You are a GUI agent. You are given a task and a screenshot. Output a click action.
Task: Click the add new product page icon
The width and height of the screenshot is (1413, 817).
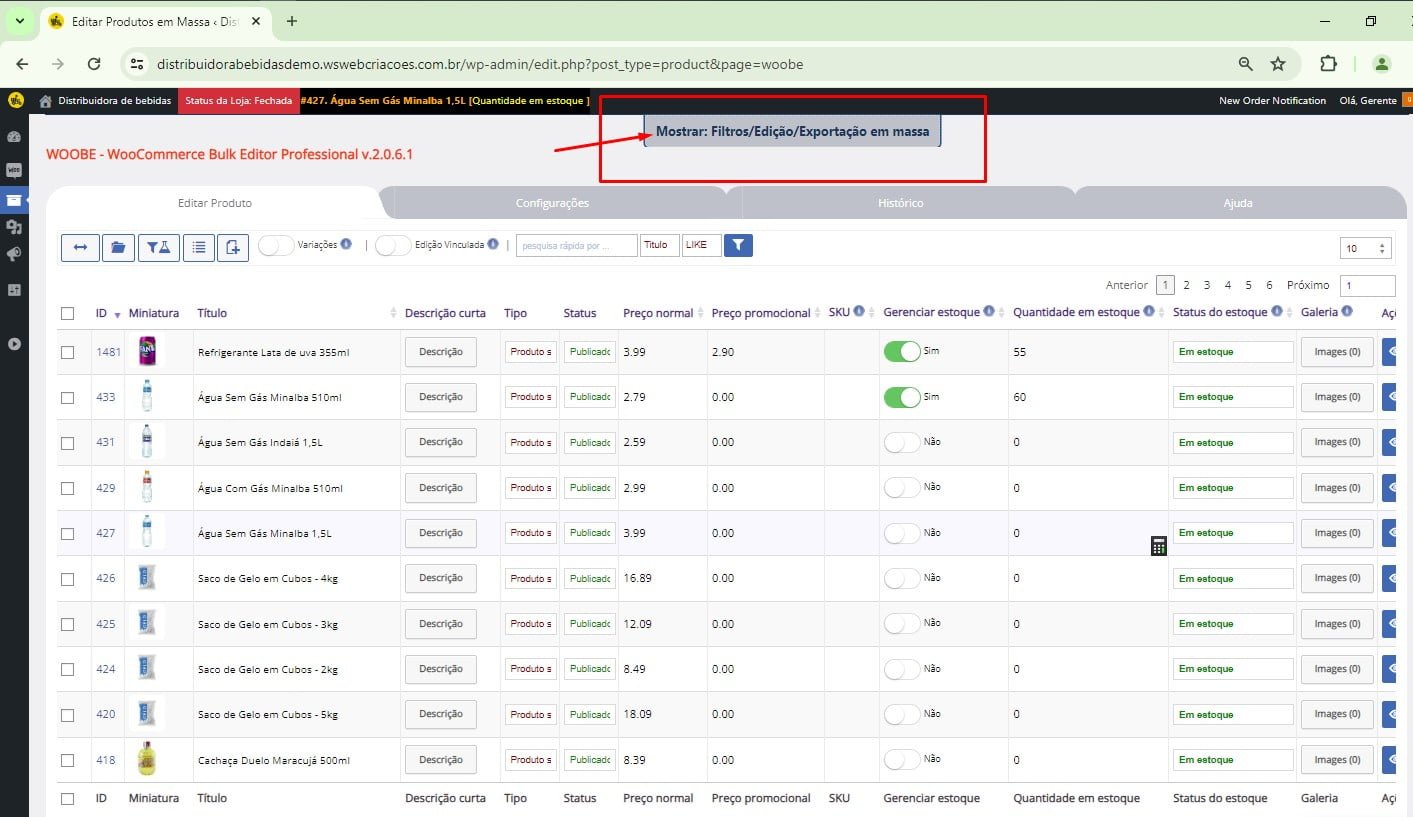(232, 247)
